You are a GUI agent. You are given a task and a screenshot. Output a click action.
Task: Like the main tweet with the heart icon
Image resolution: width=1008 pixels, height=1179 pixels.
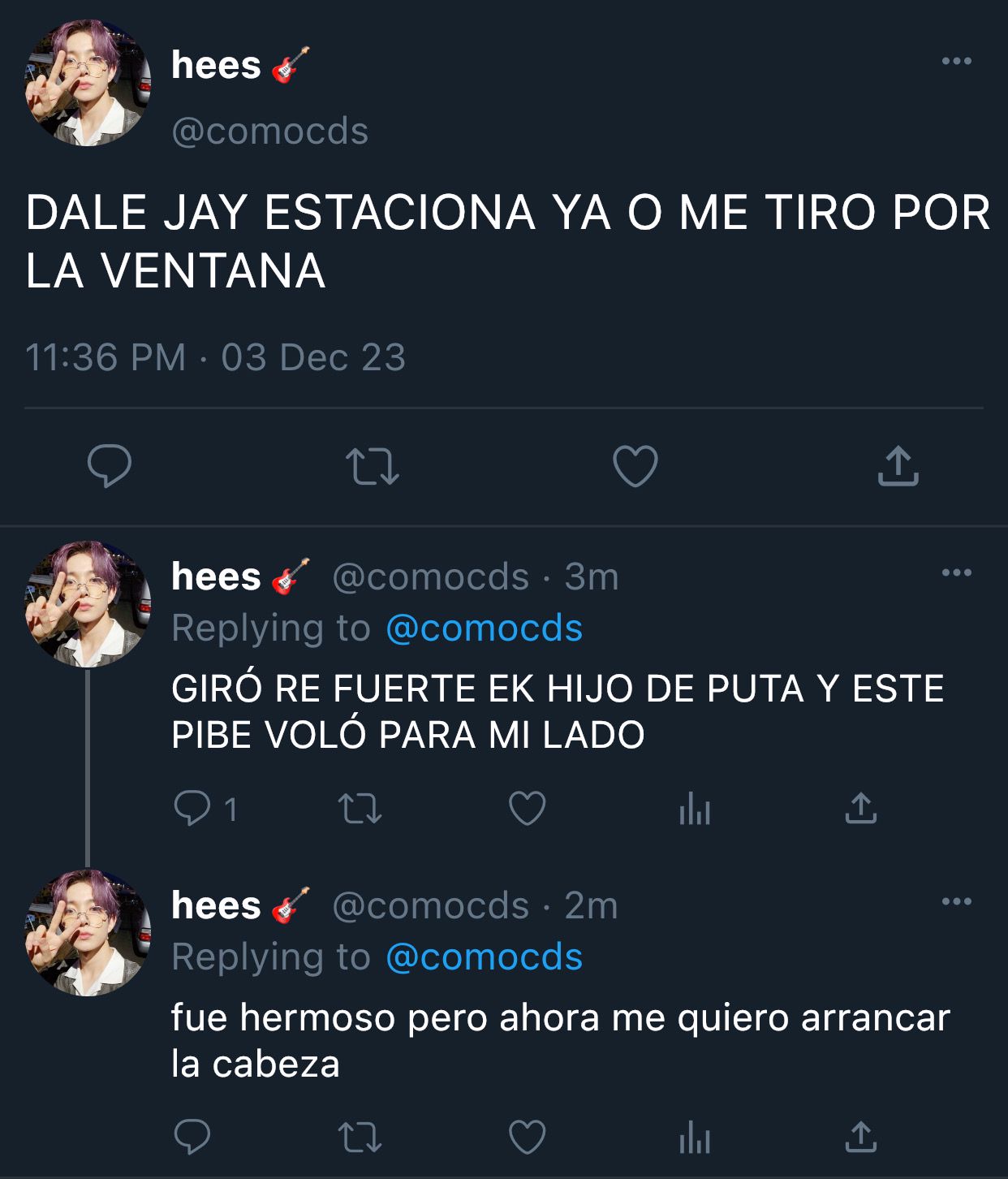coord(635,466)
